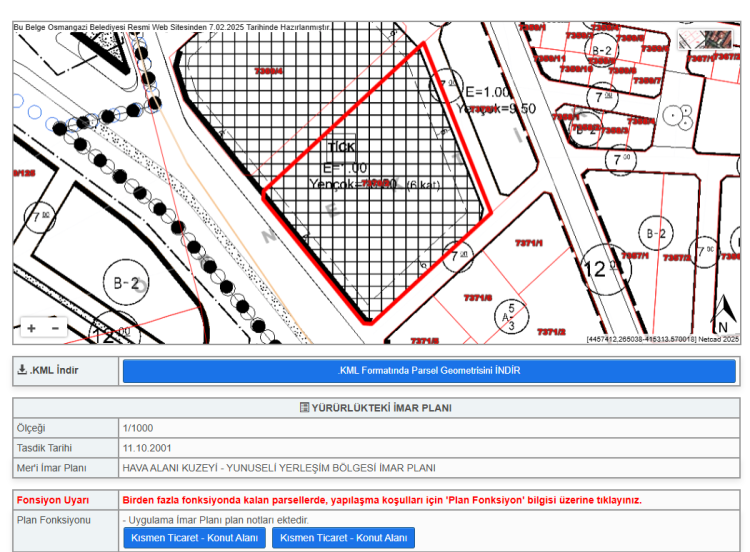Click the building icon in Yürürlükteki İmar Planı header
This screenshot has height=552, width=750.
coord(305,408)
